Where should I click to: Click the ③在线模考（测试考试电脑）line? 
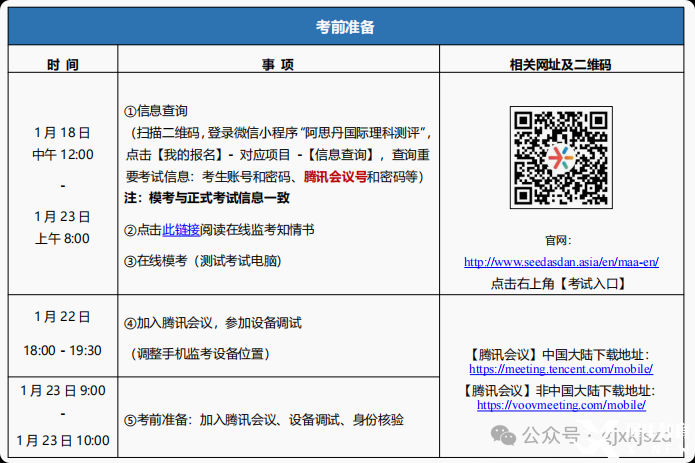tap(203, 261)
